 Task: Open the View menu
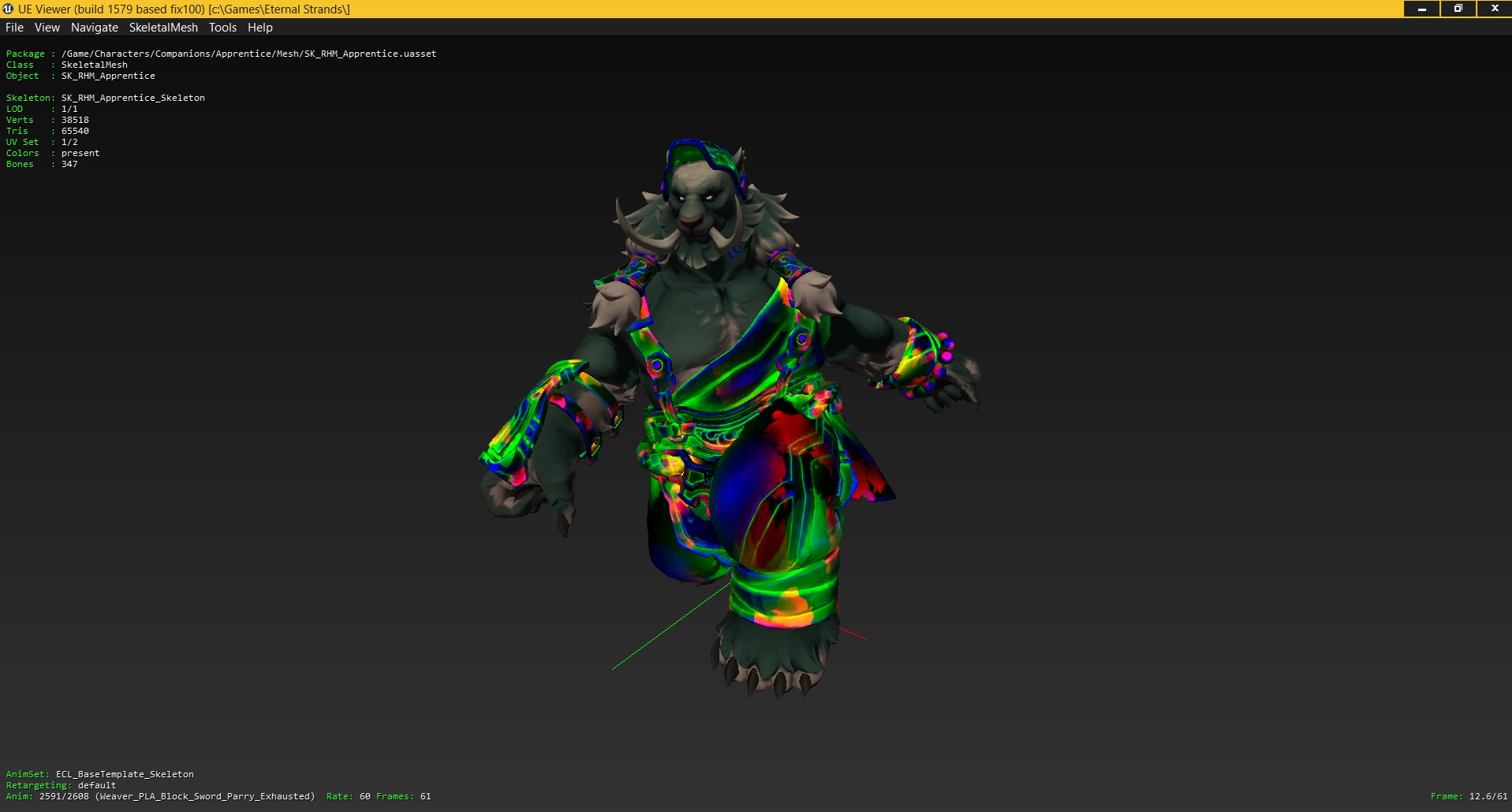(47, 28)
